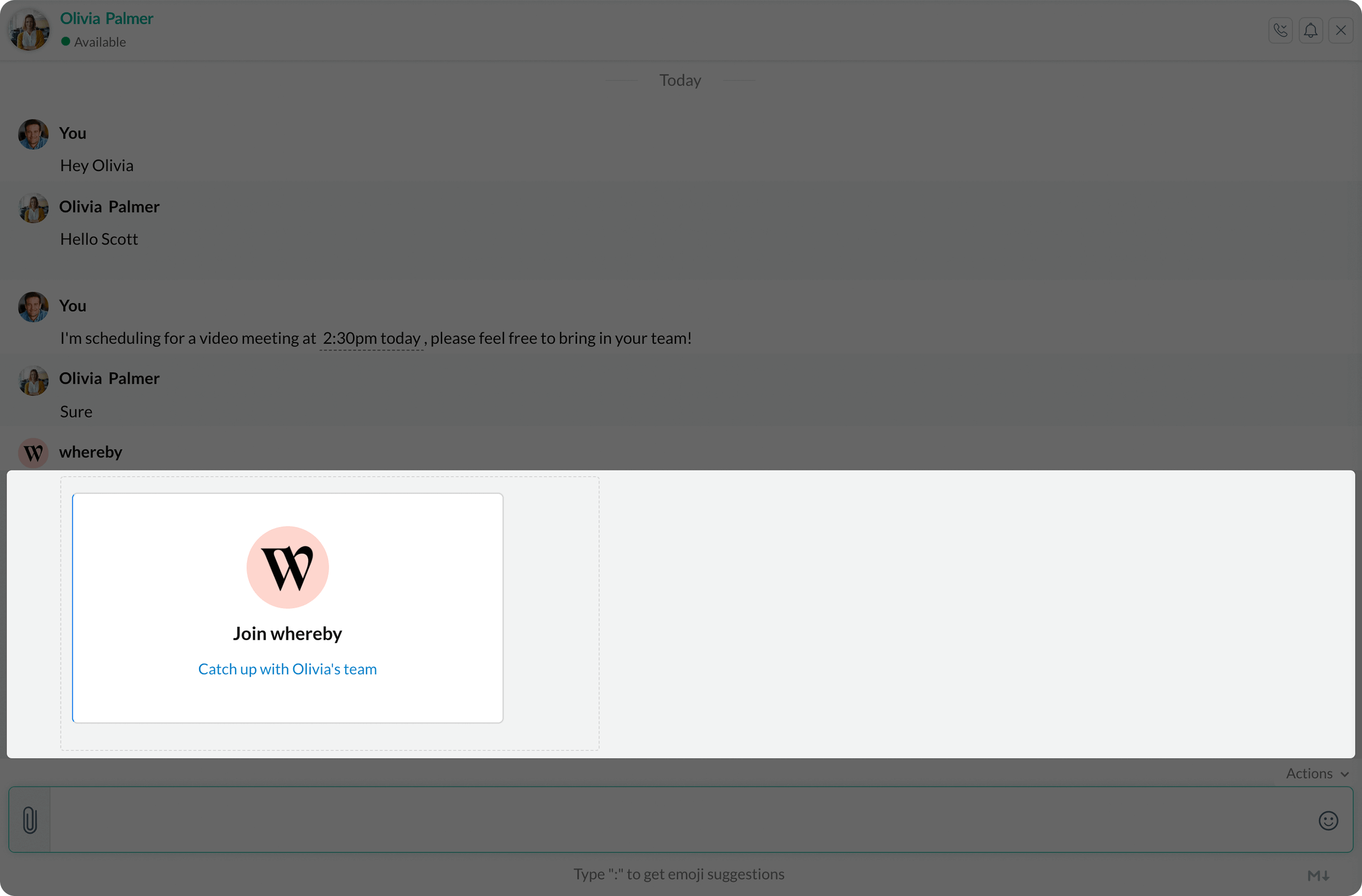The height and width of the screenshot is (896, 1362).
Task: Click Olivia Palmer's profile avatar
Action: pyautogui.click(x=29, y=29)
